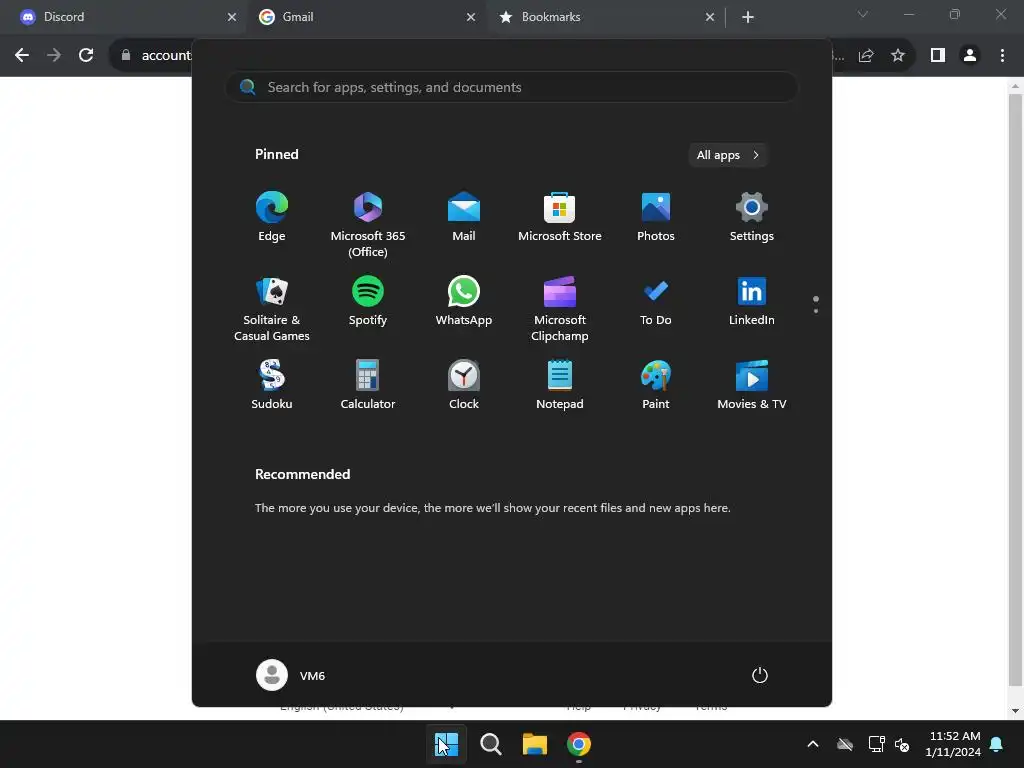Open the notifications bell

[x=997, y=744]
